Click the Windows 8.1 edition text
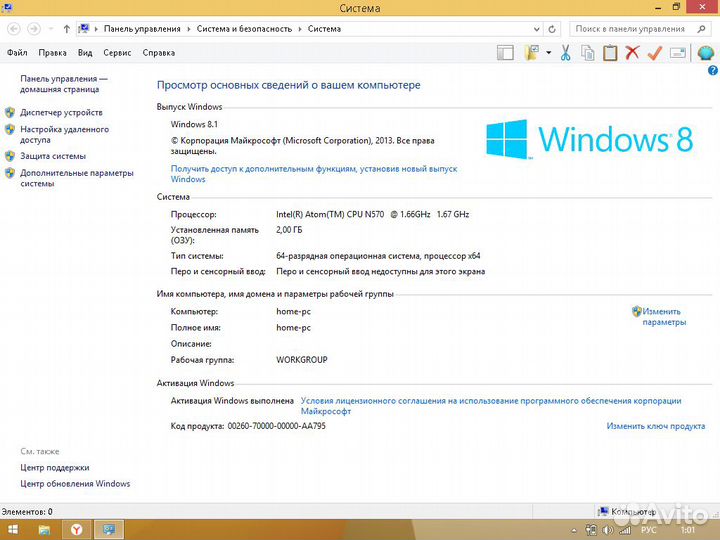This screenshot has width=720, height=540. (x=194, y=124)
